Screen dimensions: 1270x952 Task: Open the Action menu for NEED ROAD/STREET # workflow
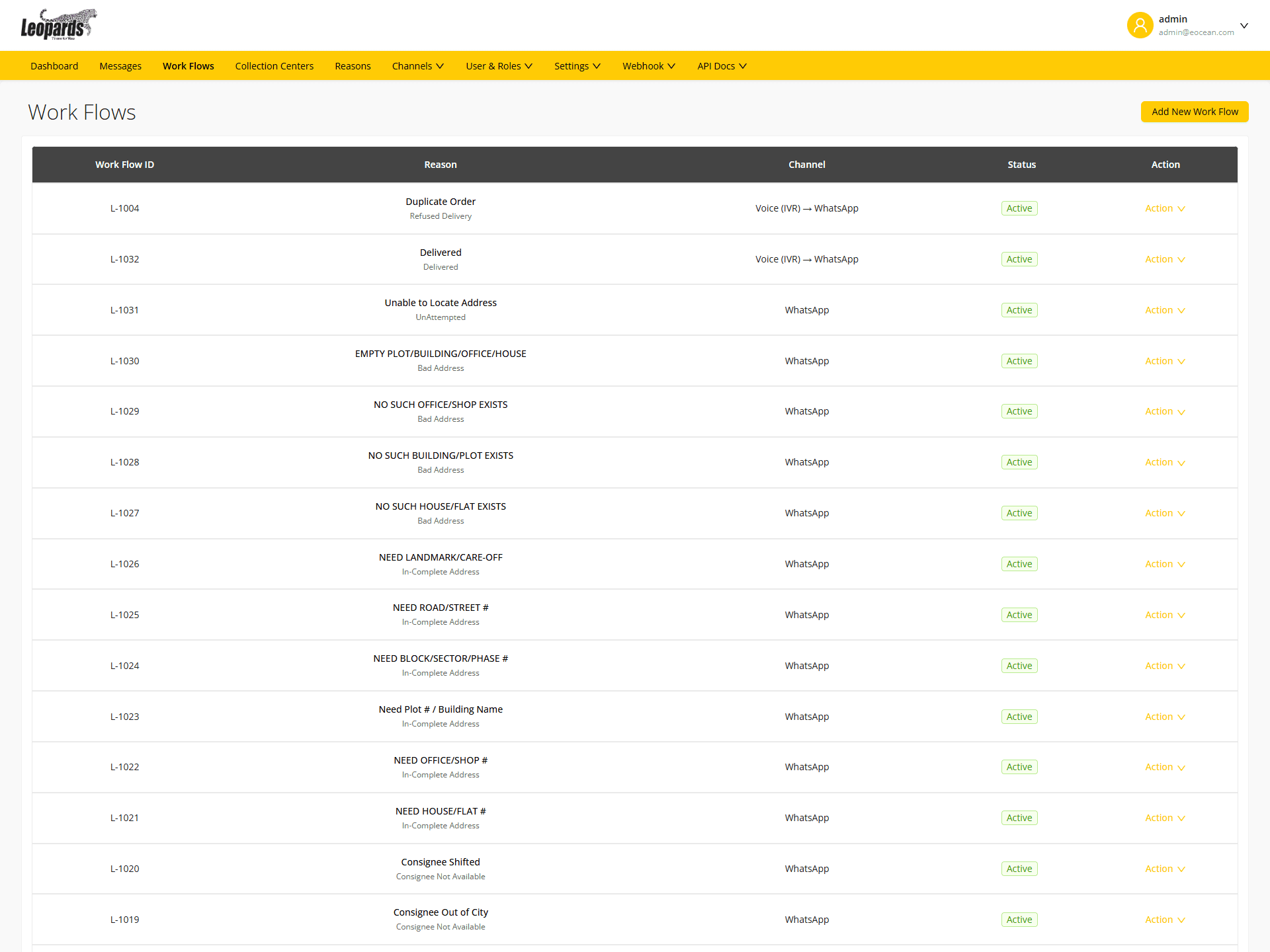(1164, 614)
